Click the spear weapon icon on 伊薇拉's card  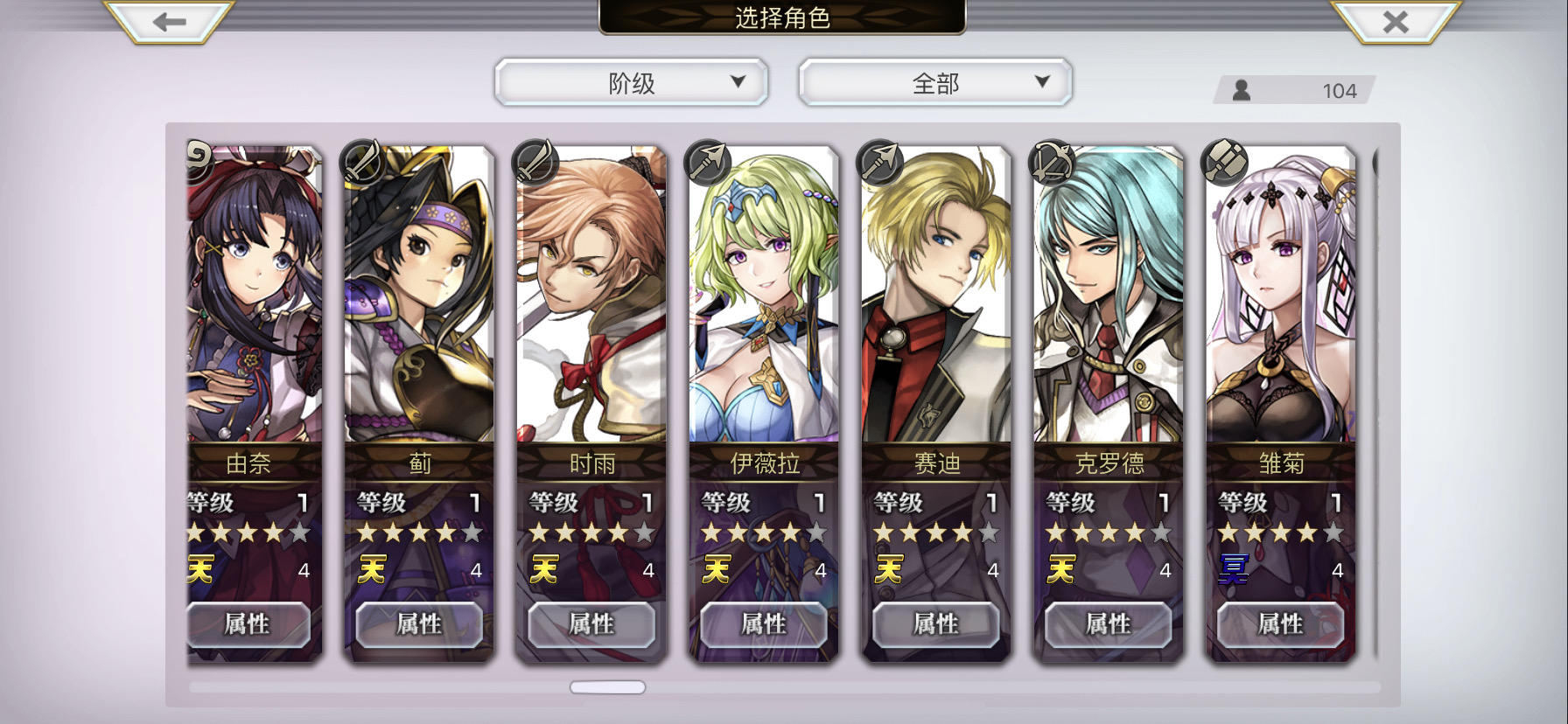[x=705, y=161]
